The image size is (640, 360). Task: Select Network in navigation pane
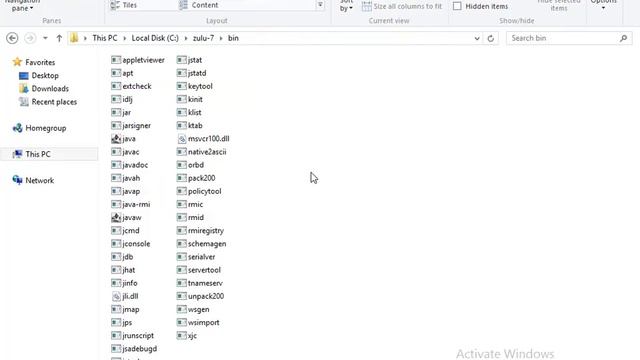[33, 180]
